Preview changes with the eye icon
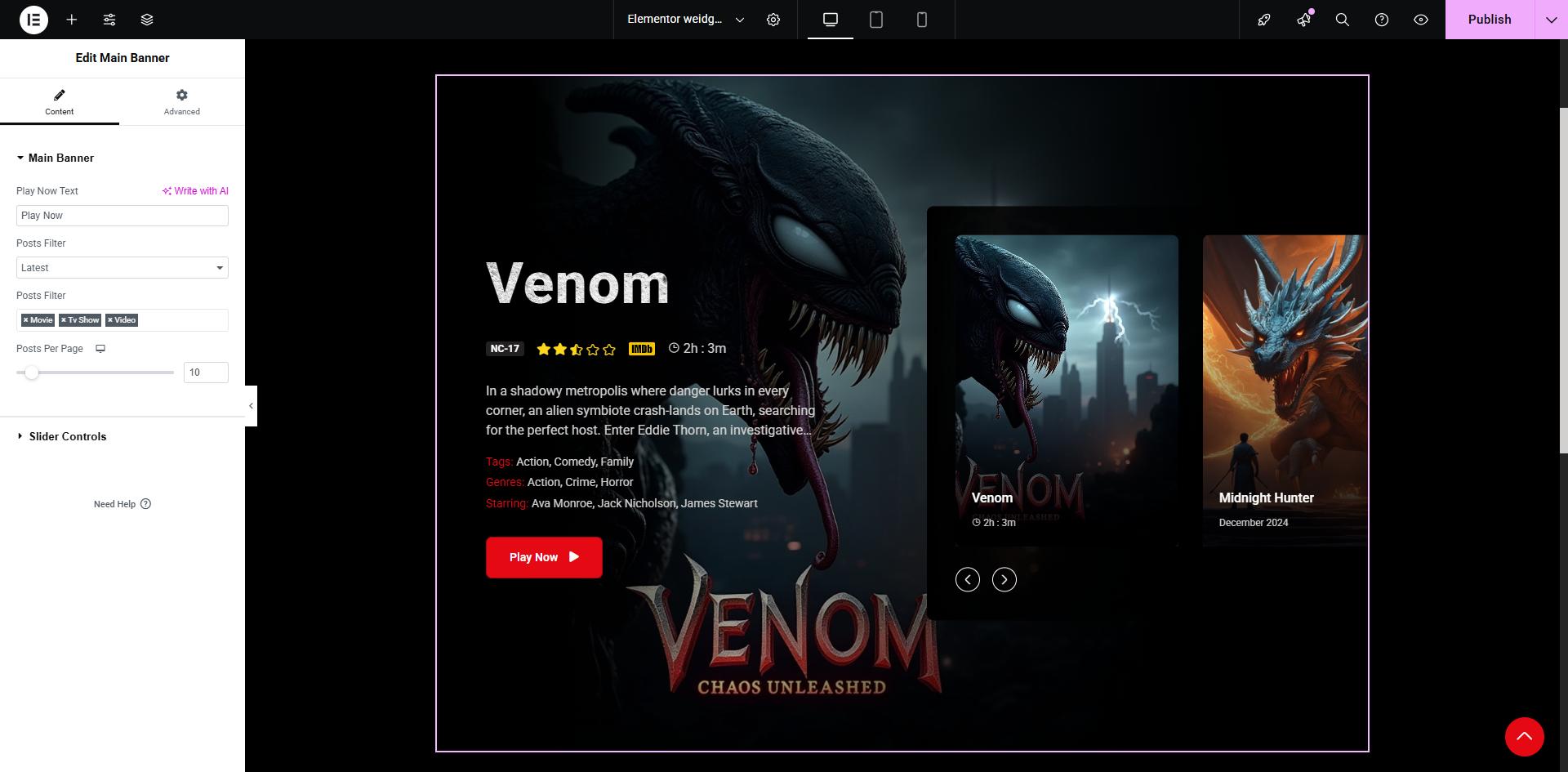 (x=1421, y=20)
